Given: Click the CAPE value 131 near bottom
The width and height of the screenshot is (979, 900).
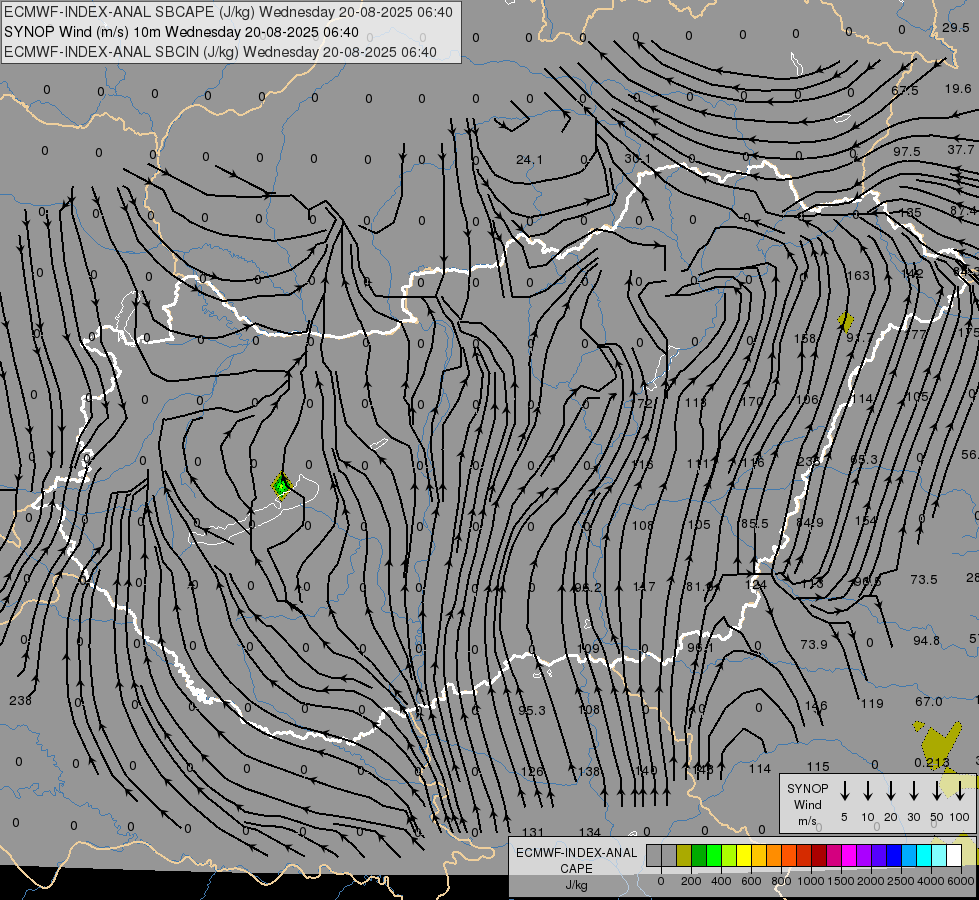Looking at the screenshot, I should (x=533, y=832).
